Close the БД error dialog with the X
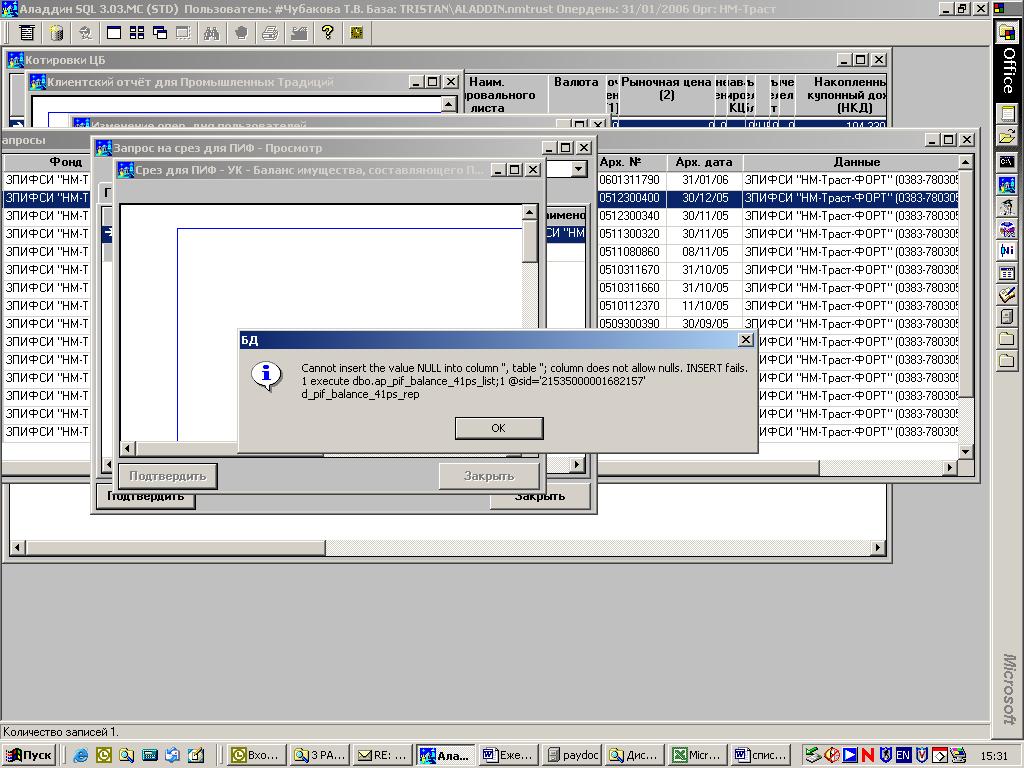The width and height of the screenshot is (1024, 768). point(745,340)
